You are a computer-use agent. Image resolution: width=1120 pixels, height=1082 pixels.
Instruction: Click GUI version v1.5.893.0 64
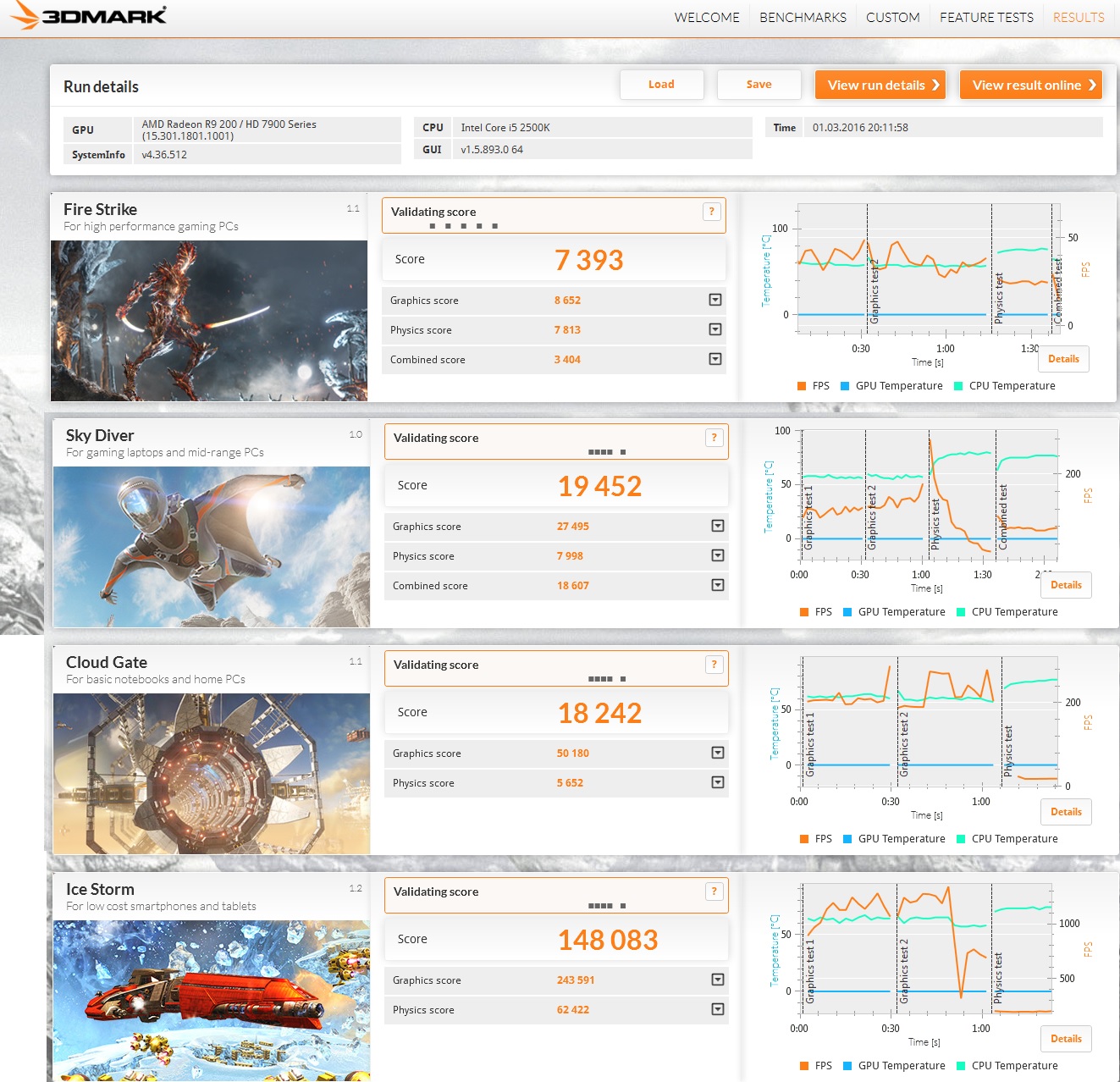pos(492,150)
